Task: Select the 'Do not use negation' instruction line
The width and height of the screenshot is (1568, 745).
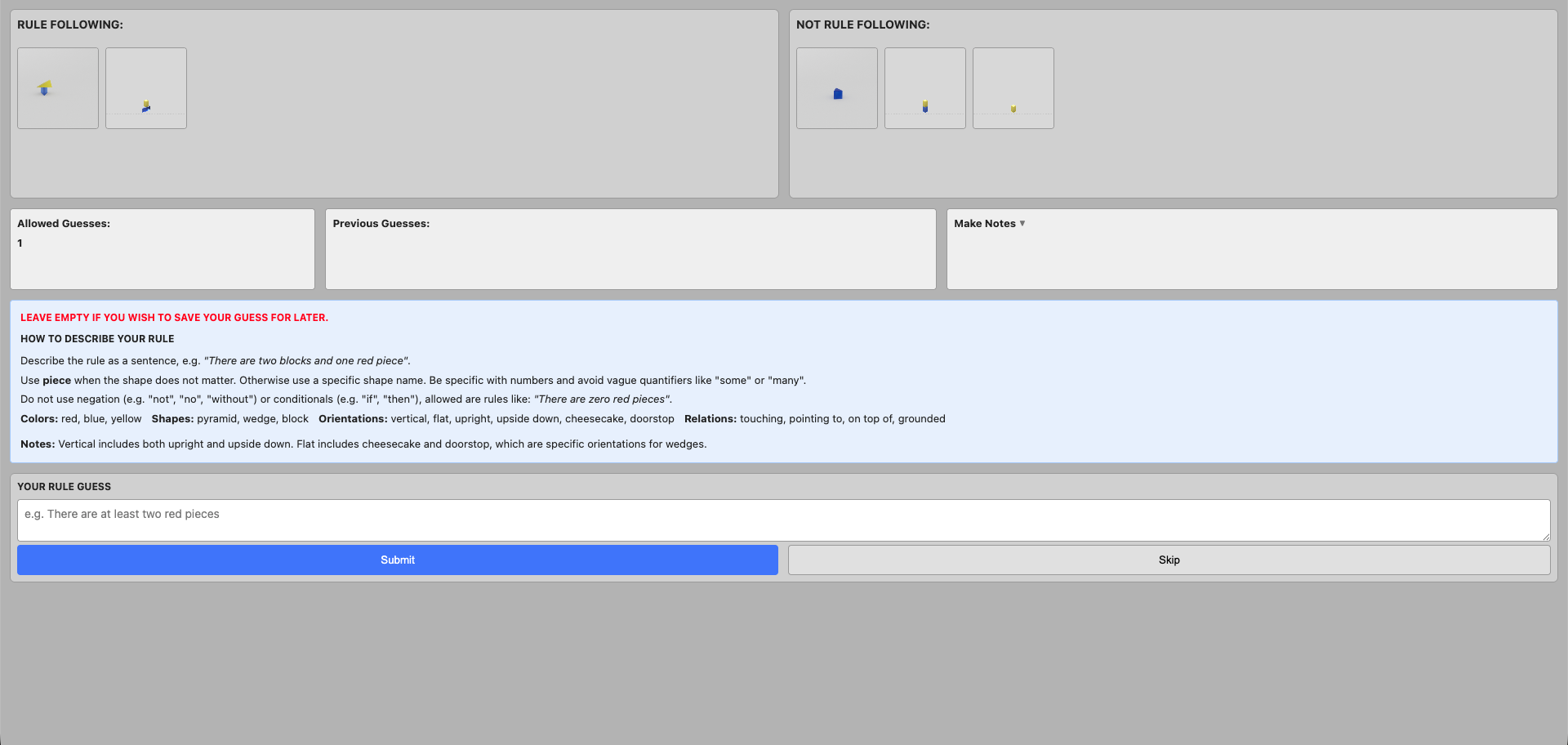Action: click(x=346, y=399)
